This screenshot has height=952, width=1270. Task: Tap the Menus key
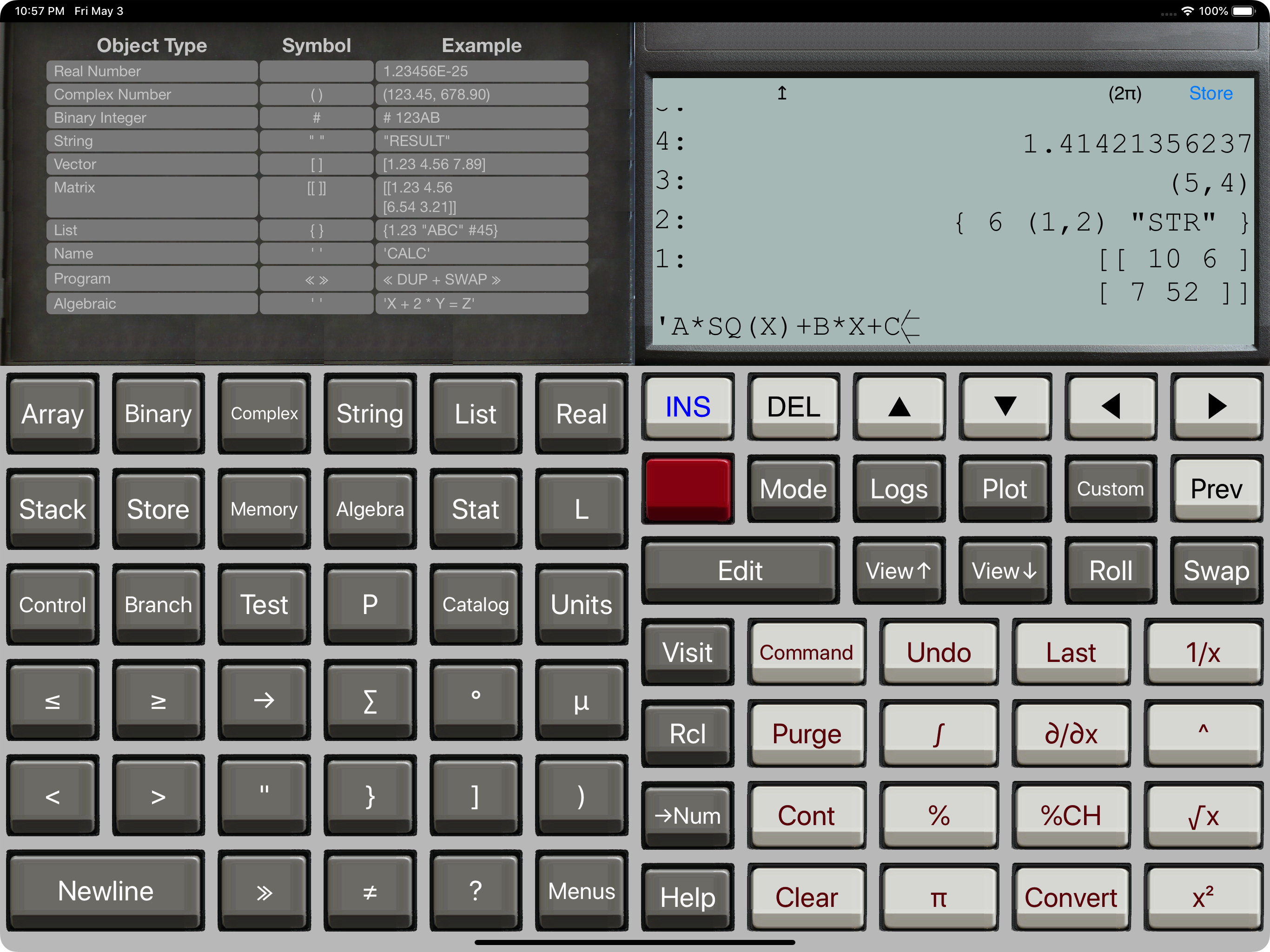(582, 891)
